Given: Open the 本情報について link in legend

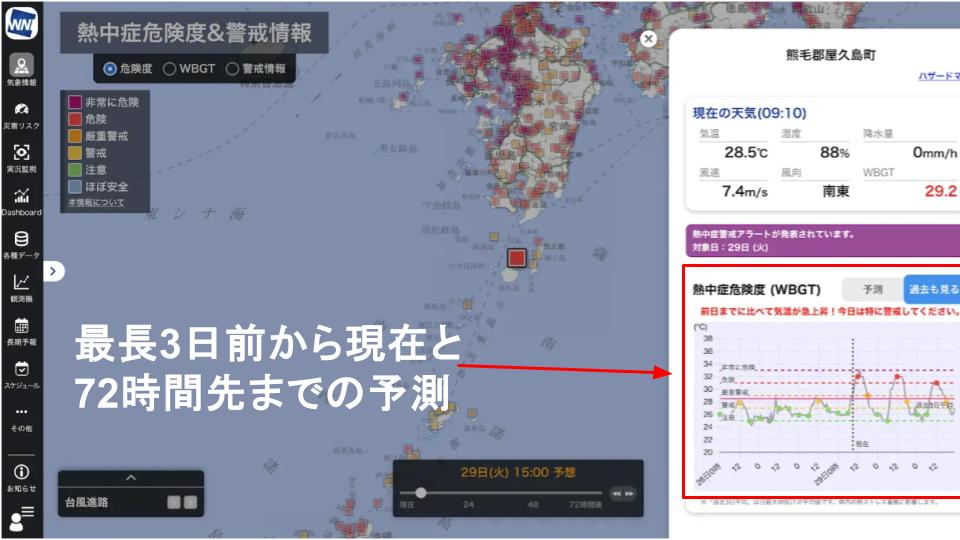Looking at the screenshot, I should click(x=96, y=203).
